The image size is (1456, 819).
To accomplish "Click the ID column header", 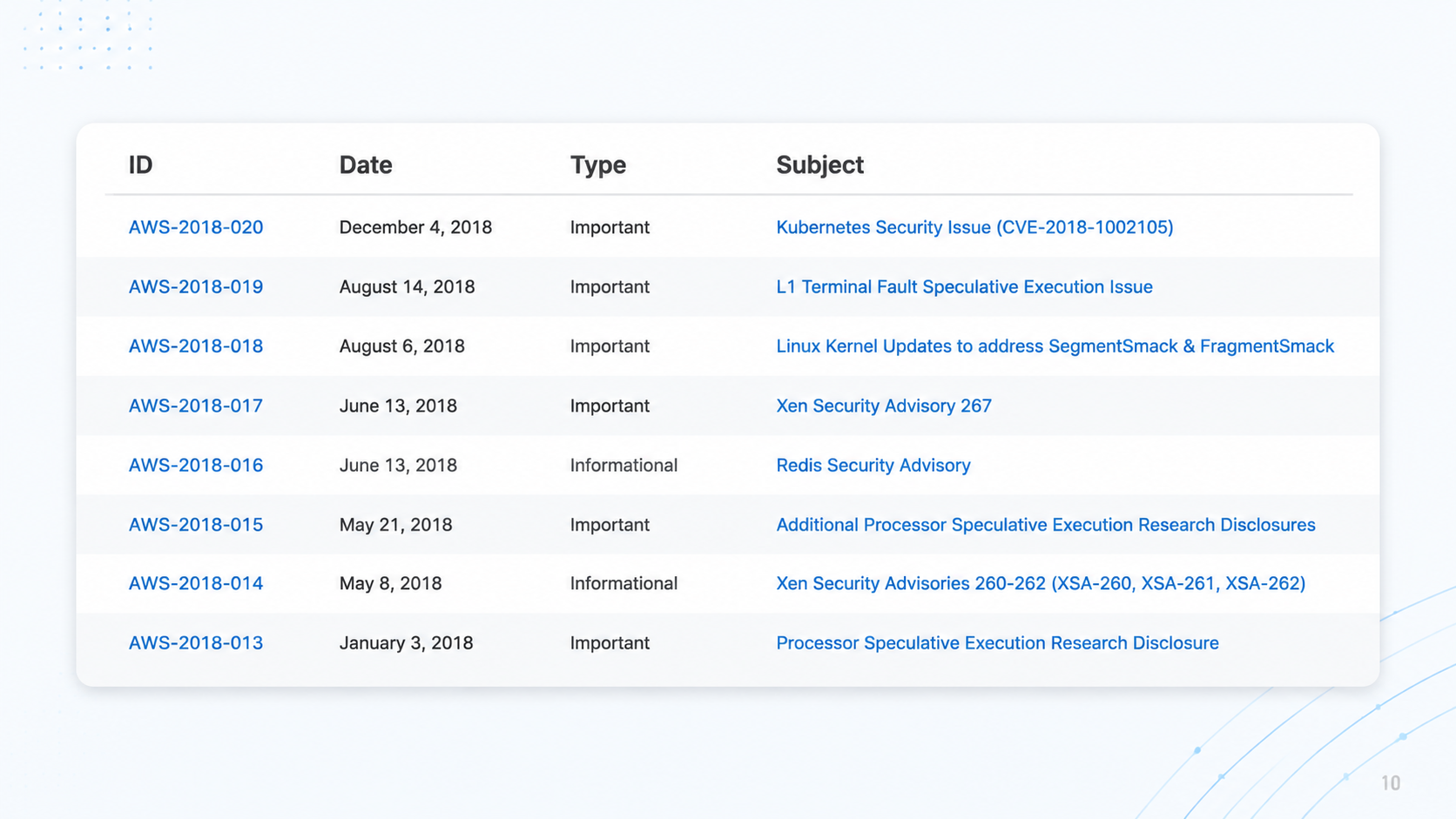I will (x=141, y=164).
